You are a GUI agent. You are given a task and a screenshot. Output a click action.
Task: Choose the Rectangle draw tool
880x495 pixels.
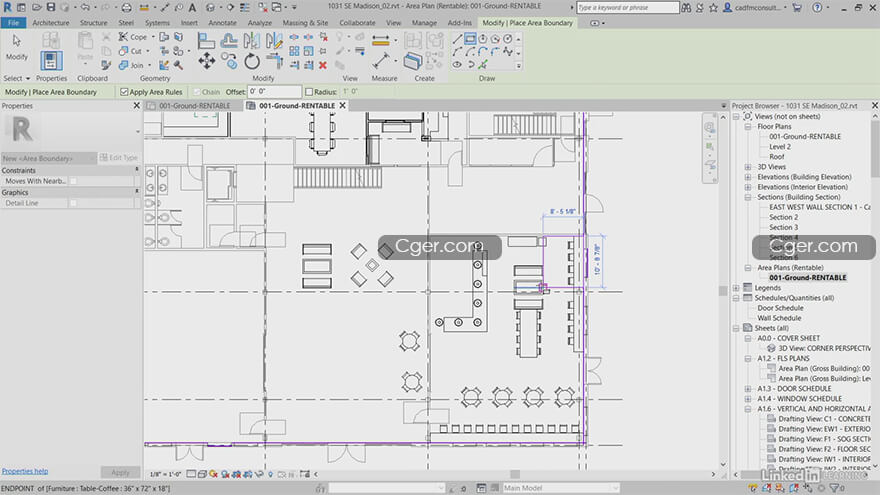[470, 39]
